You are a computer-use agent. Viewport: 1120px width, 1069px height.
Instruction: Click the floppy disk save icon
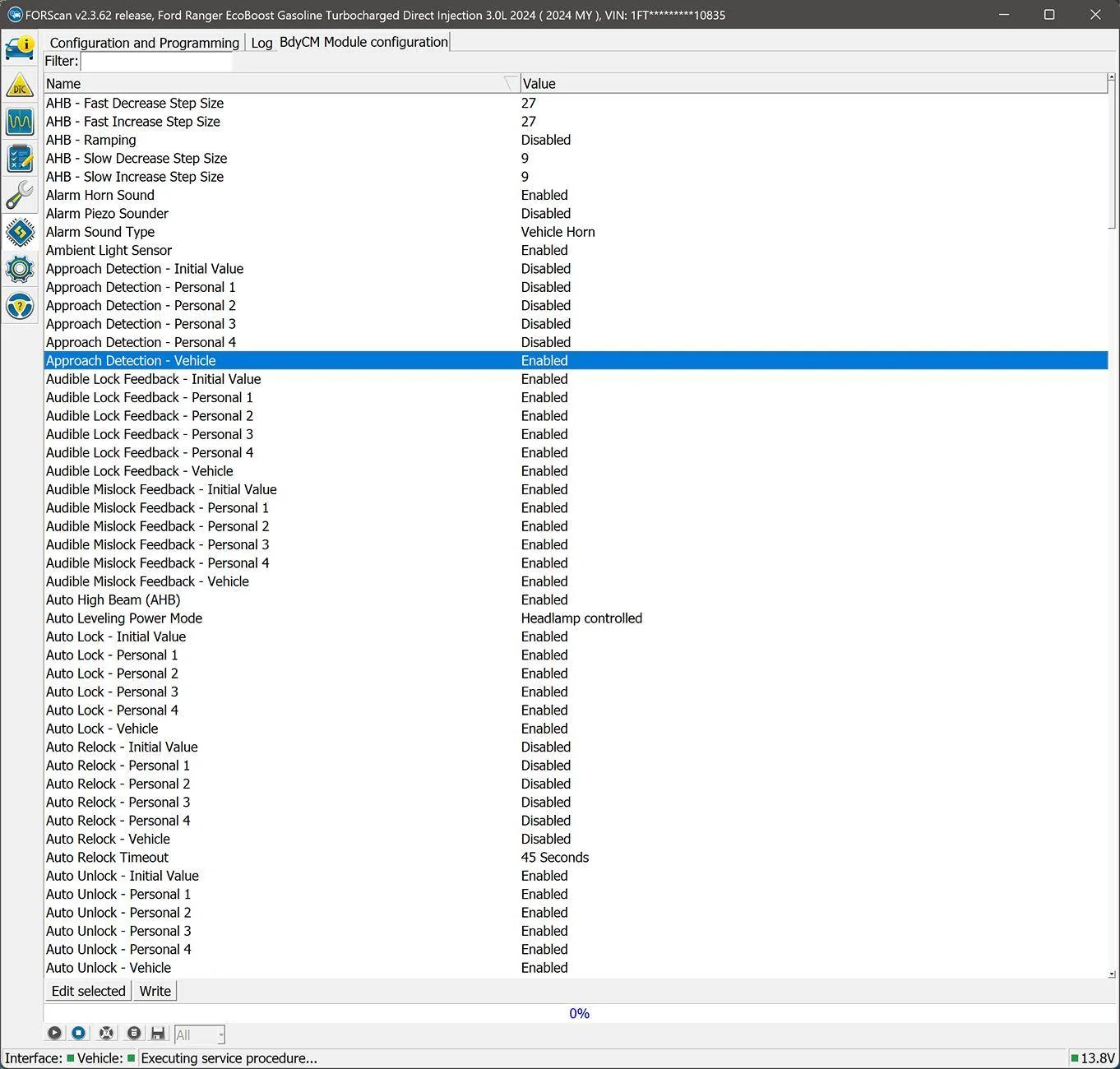(x=158, y=1034)
